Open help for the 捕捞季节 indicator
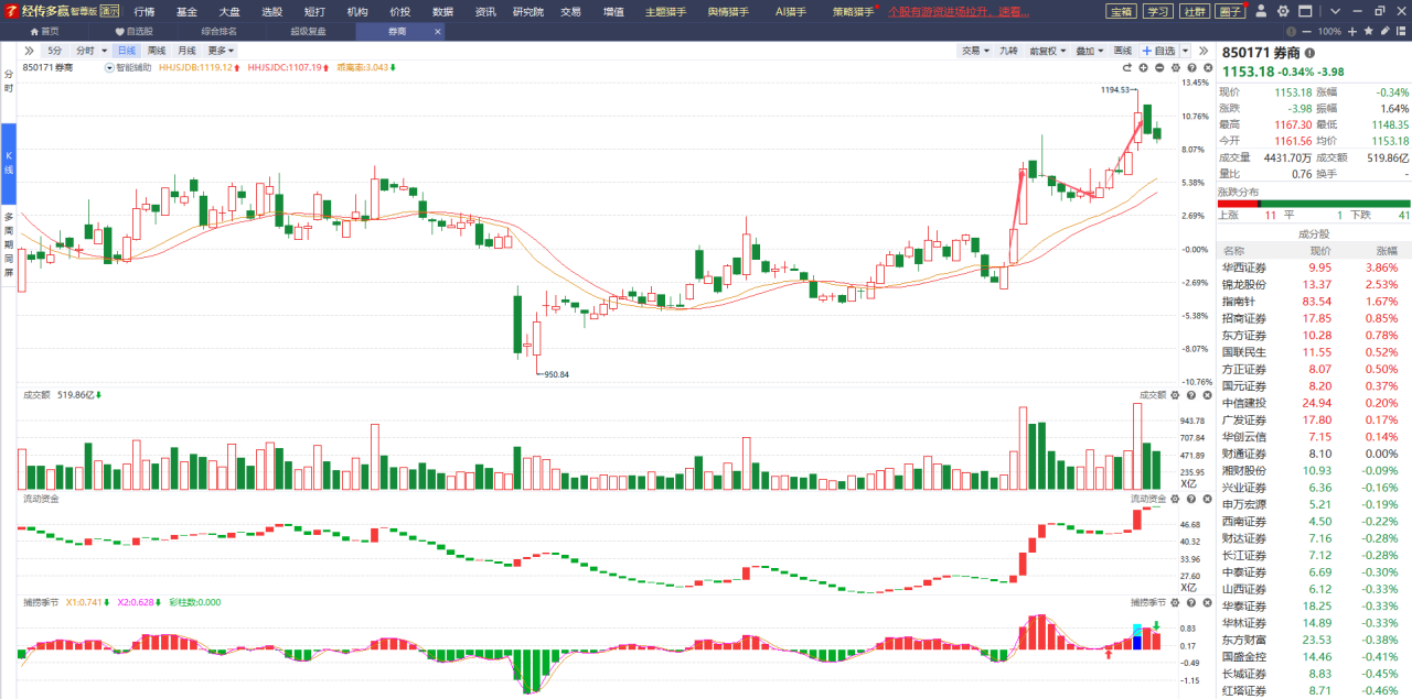The width and height of the screenshot is (1413, 700). coord(1191,602)
